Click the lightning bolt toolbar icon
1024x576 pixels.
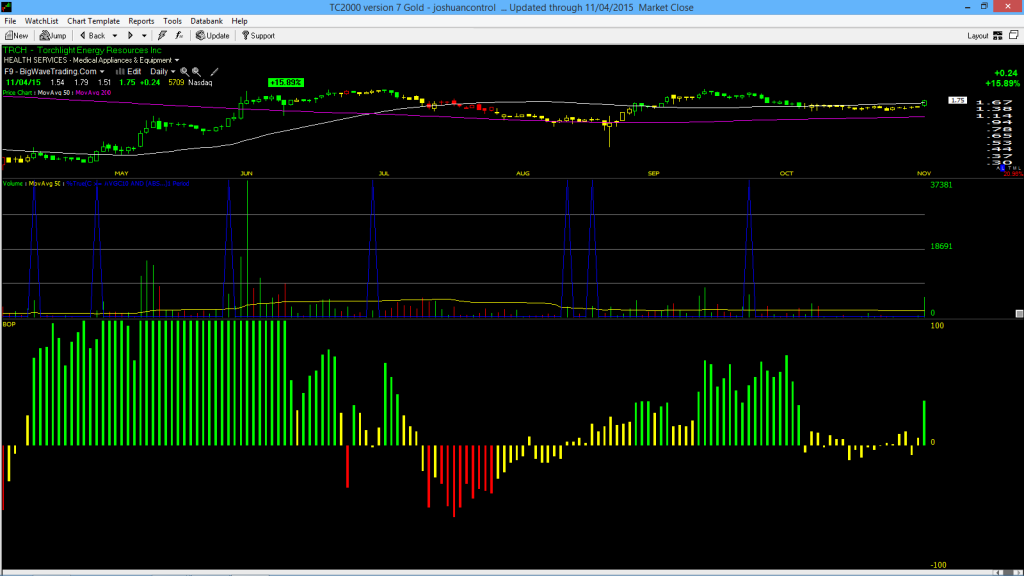(x=162, y=36)
